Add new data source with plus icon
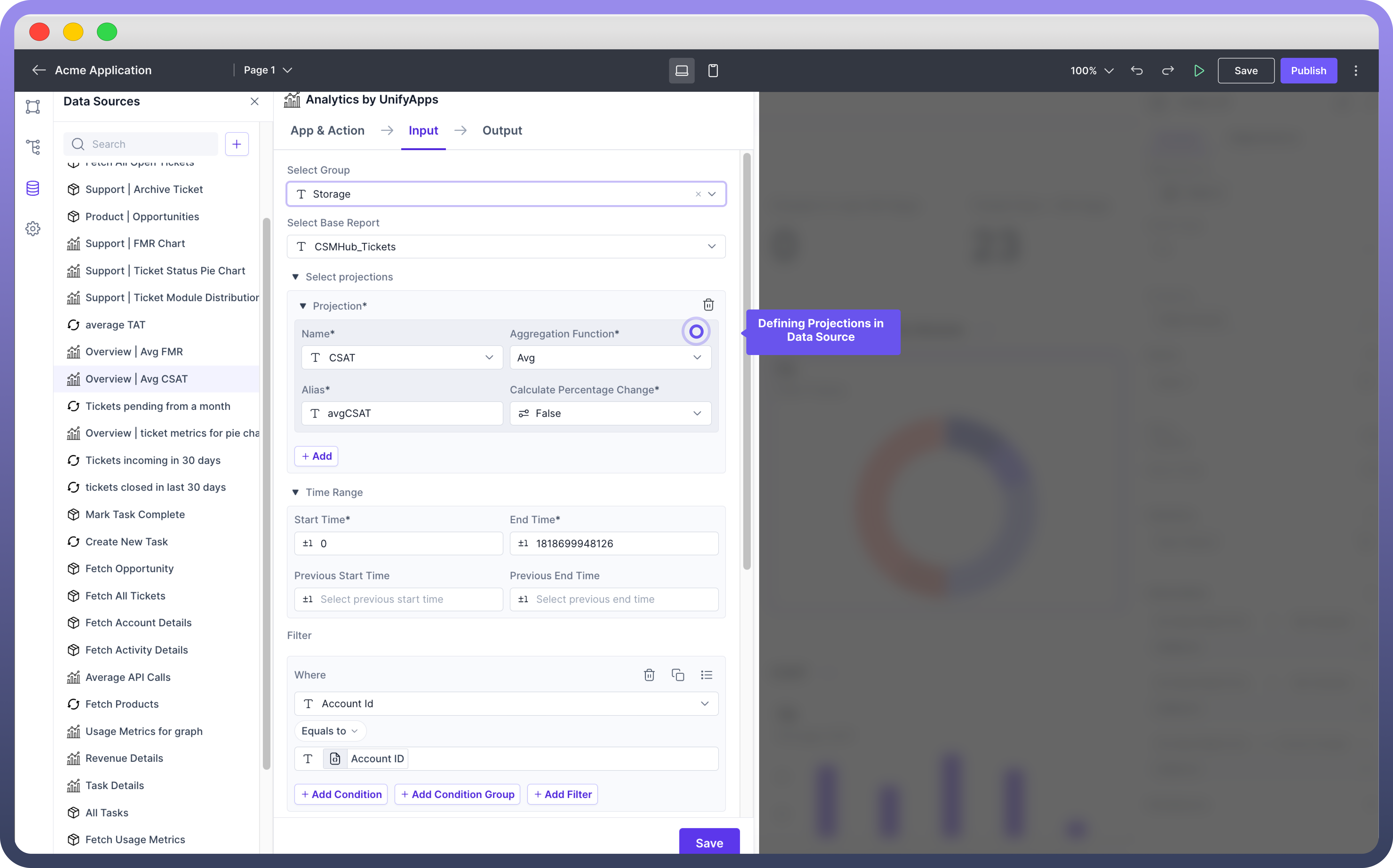Image resolution: width=1393 pixels, height=868 pixels. point(237,144)
